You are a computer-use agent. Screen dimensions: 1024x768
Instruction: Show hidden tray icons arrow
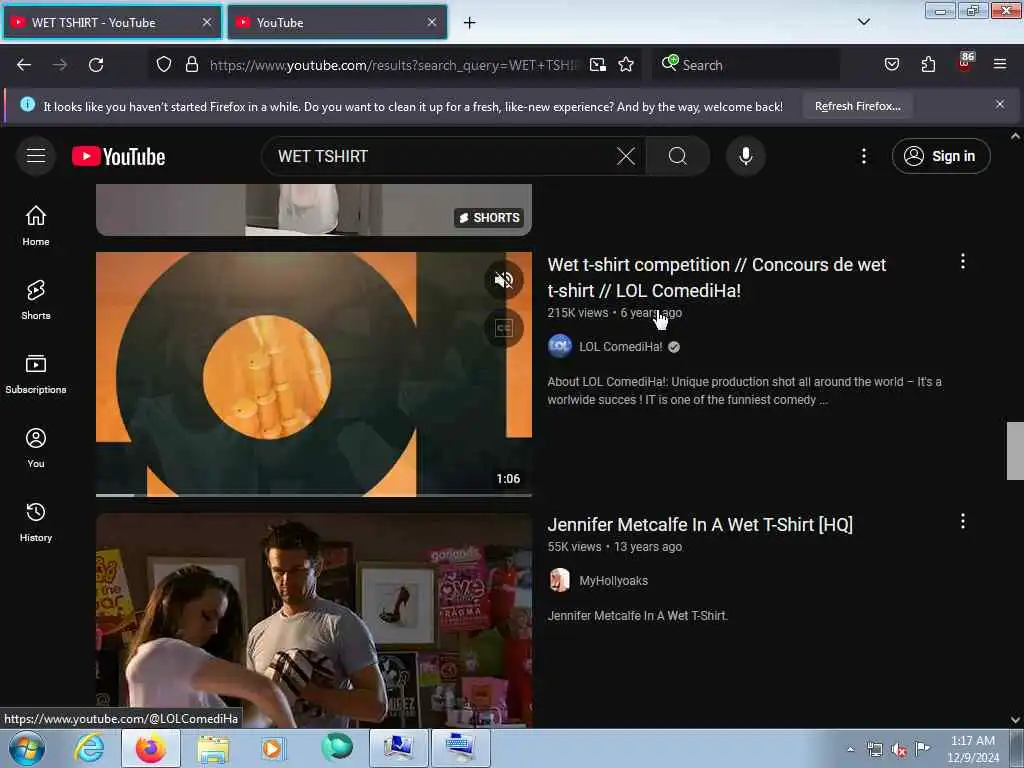850,749
